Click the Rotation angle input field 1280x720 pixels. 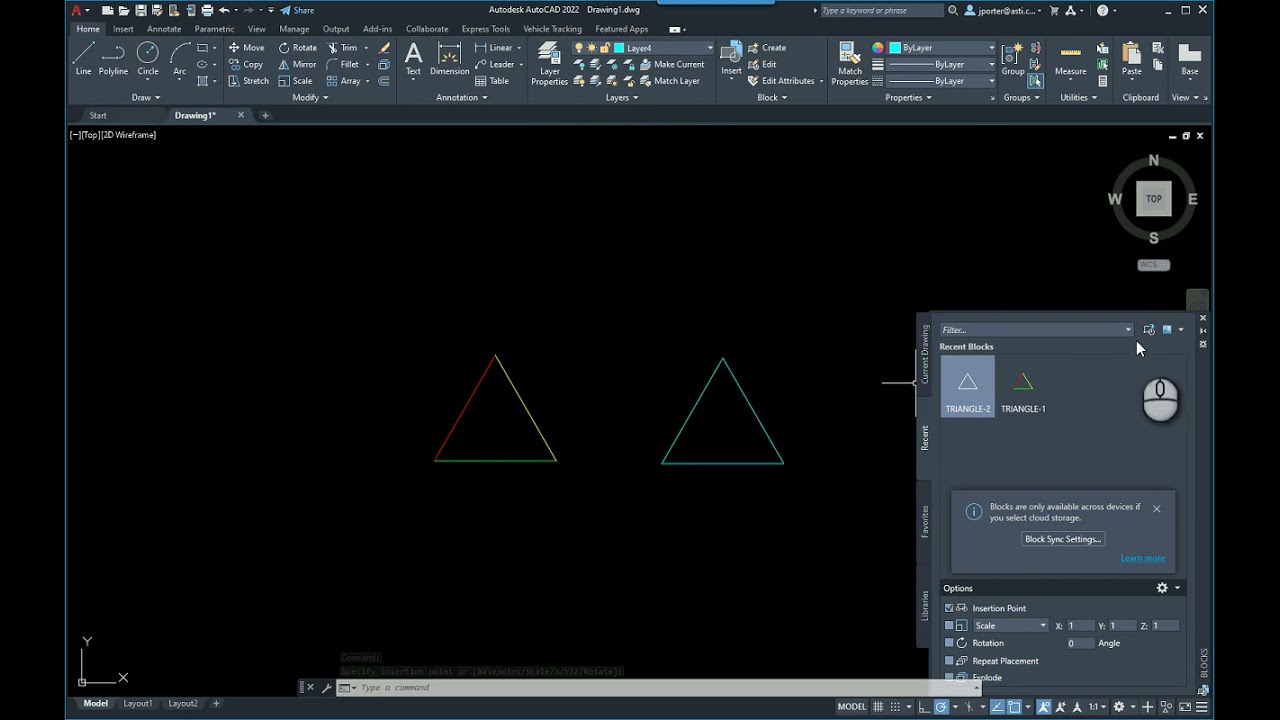1080,643
